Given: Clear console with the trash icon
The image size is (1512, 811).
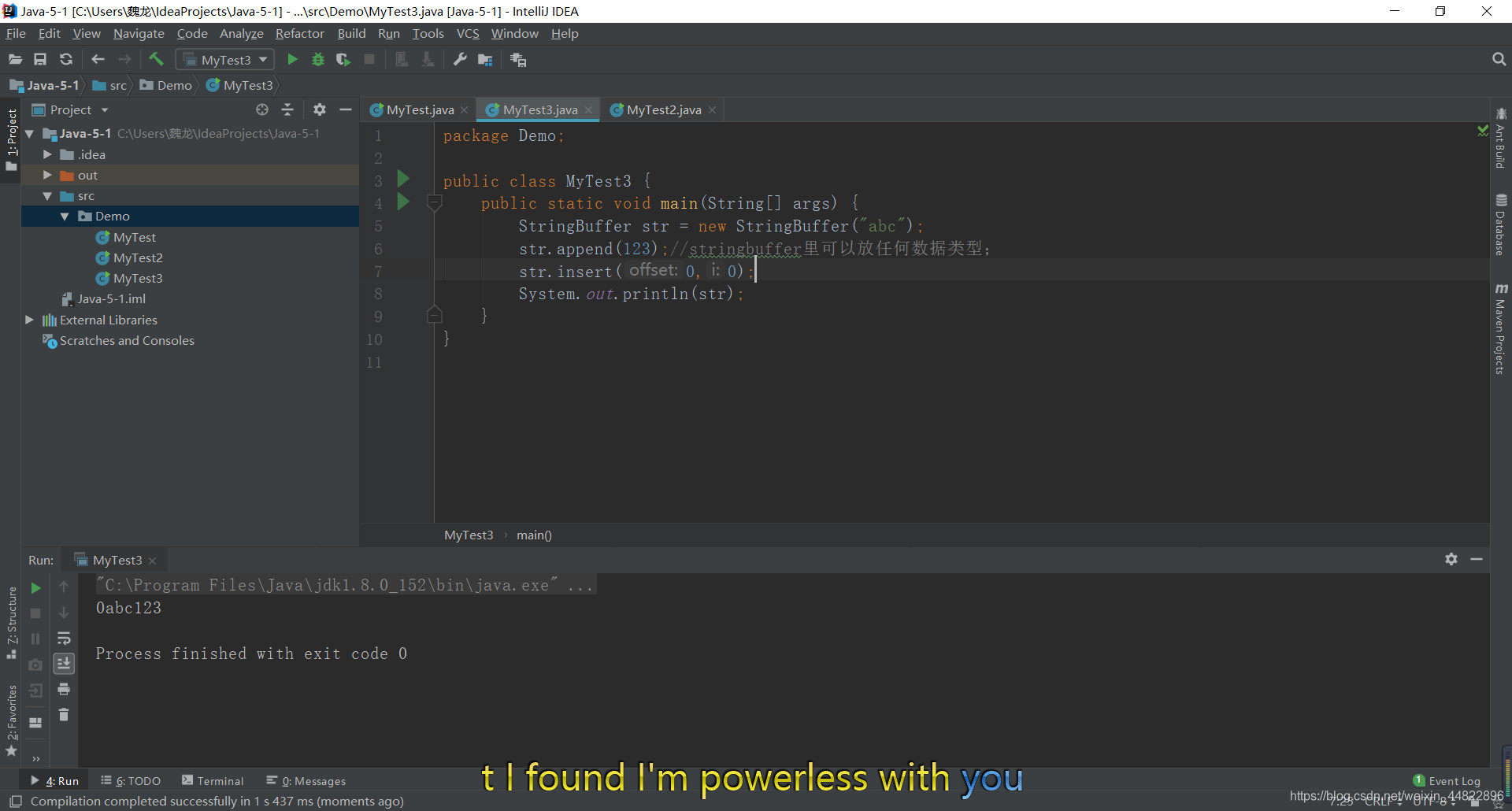Looking at the screenshot, I should [64, 715].
